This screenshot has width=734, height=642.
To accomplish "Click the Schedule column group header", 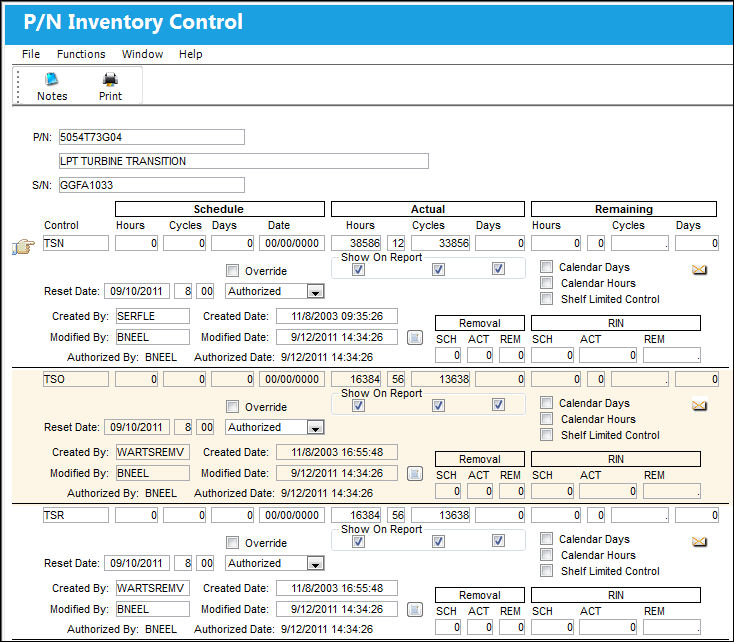I will tap(220, 209).
